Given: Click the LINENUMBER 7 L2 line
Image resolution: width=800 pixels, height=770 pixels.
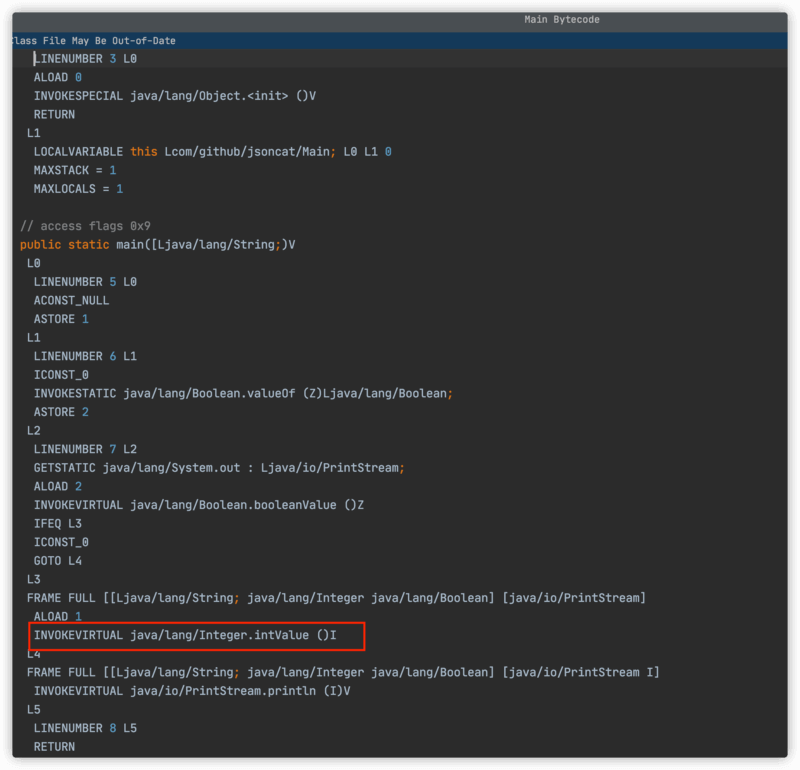Looking at the screenshot, I should [x=85, y=449].
